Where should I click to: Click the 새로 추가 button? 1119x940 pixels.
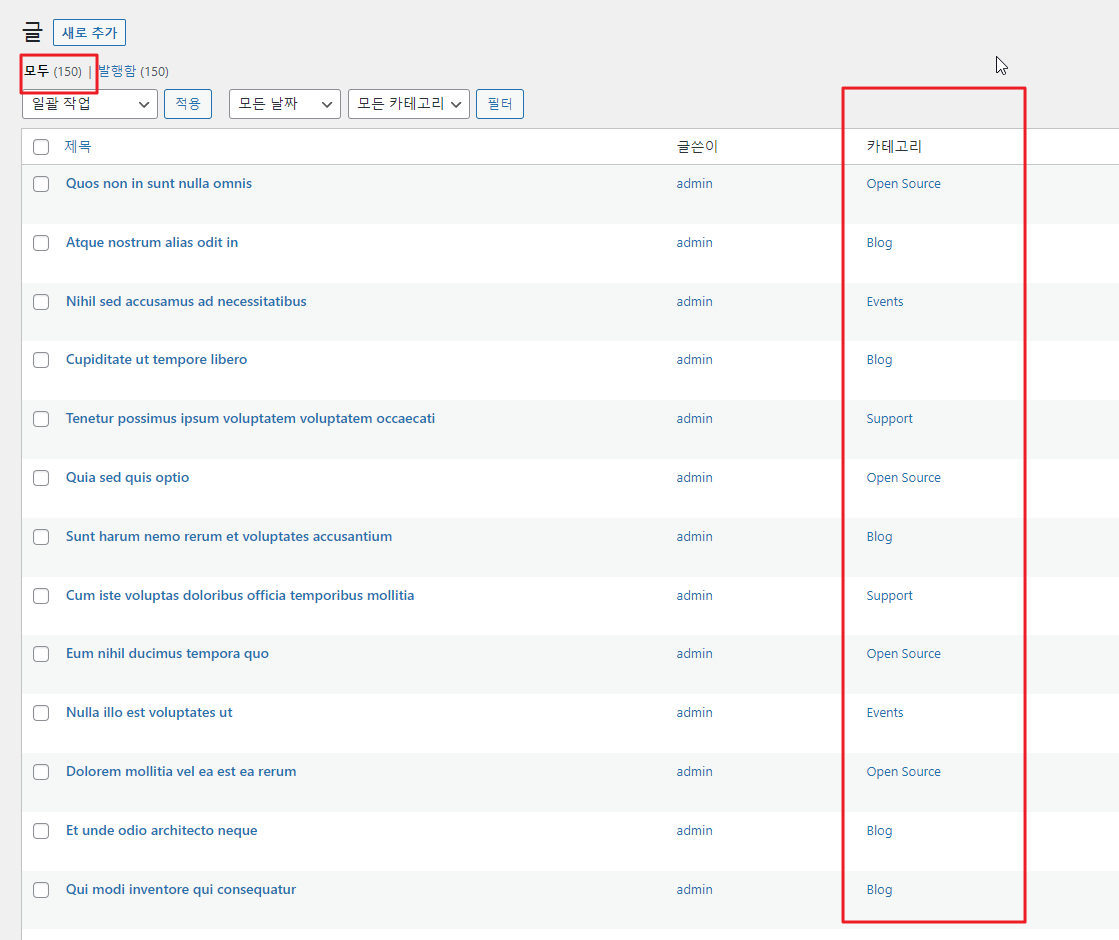click(89, 33)
